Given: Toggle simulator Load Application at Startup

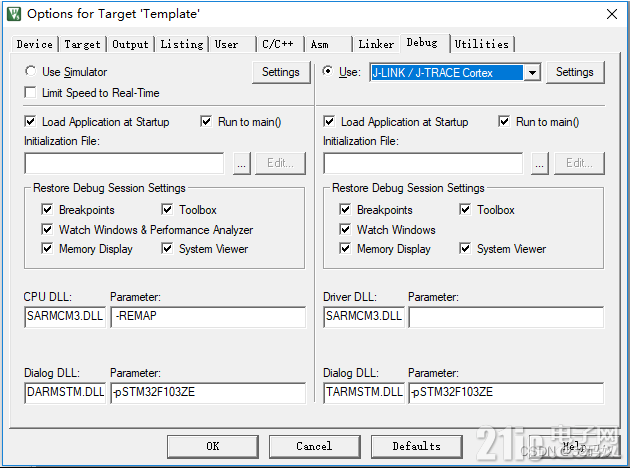Looking at the screenshot, I should point(30,121).
